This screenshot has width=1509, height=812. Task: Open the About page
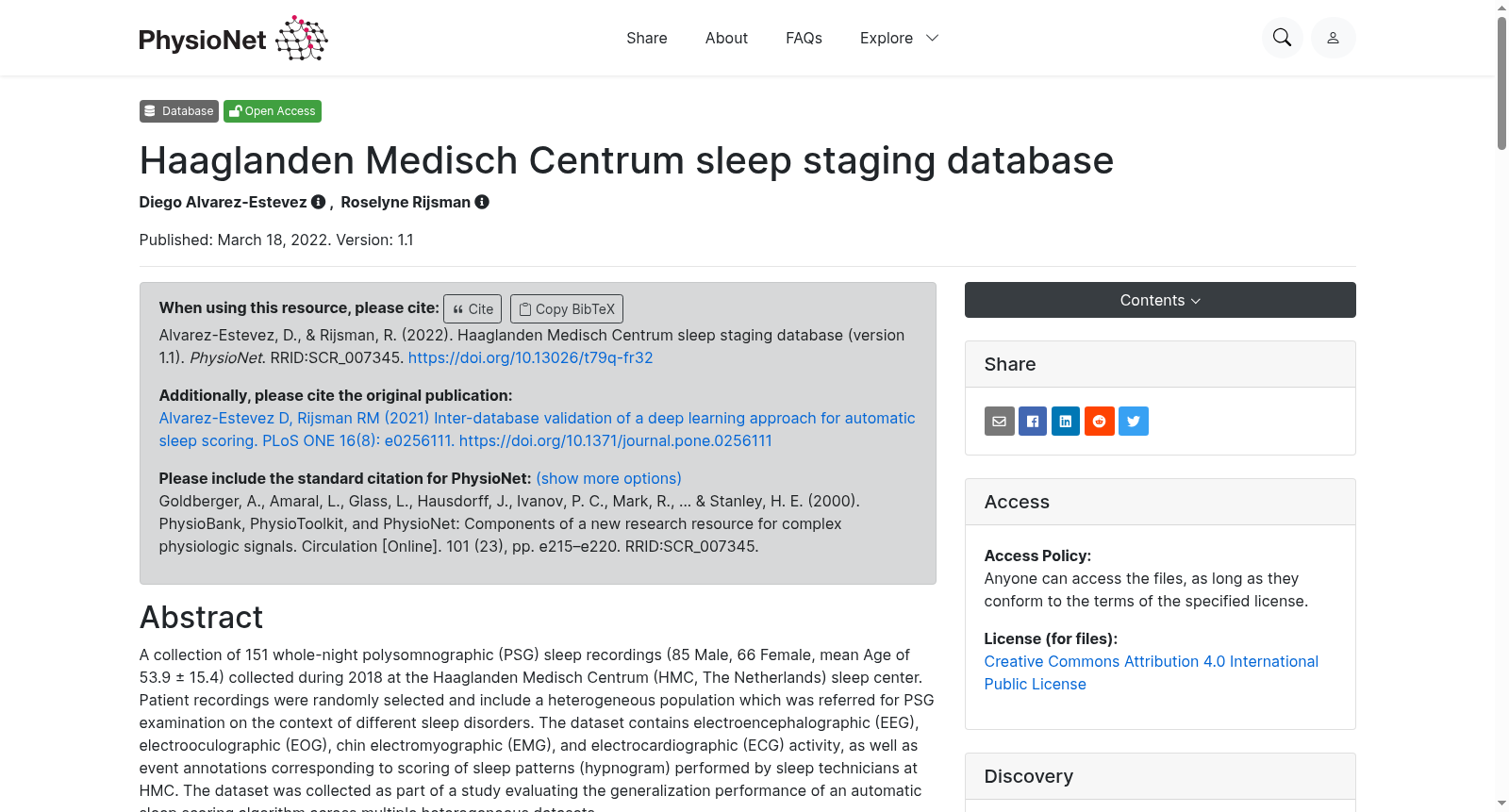(726, 38)
